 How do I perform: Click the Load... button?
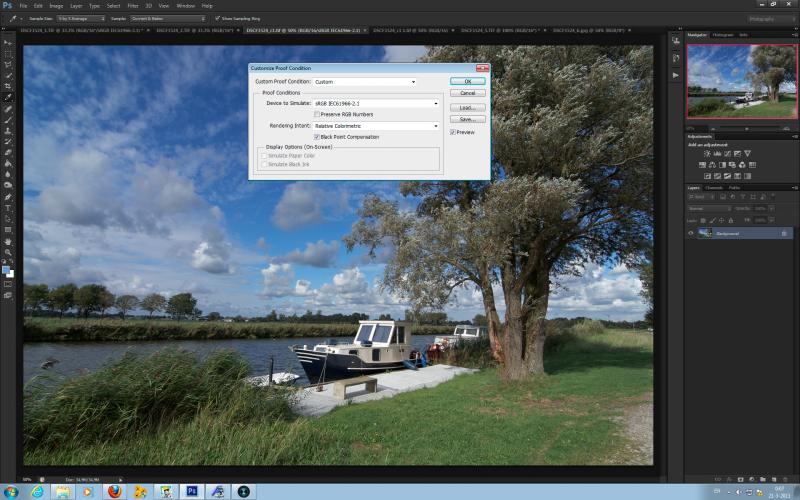(468, 108)
